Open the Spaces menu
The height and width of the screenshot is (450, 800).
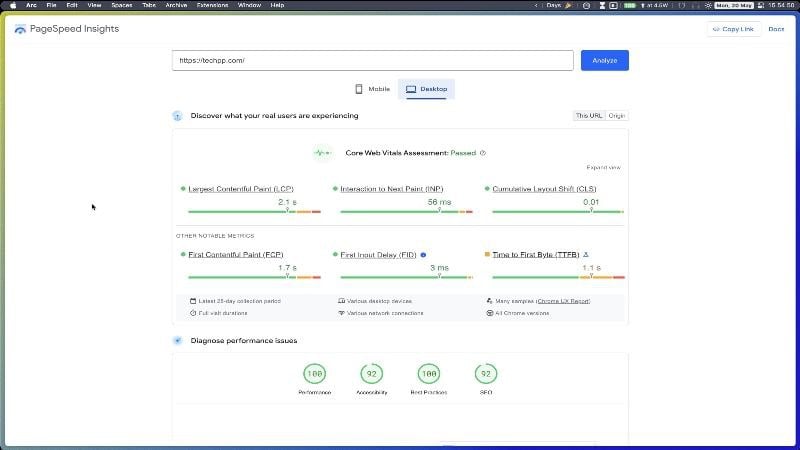pos(122,5)
